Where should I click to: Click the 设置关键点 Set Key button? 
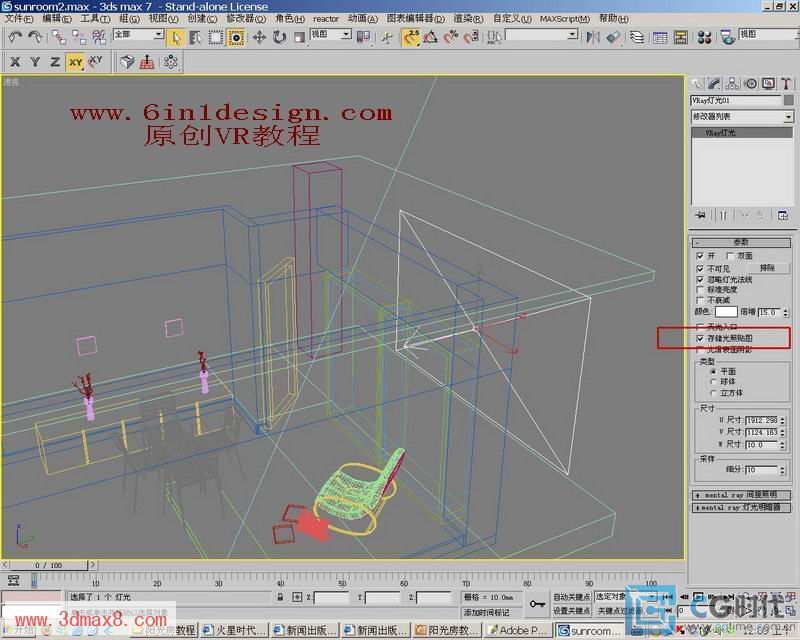[x=571, y=610]
